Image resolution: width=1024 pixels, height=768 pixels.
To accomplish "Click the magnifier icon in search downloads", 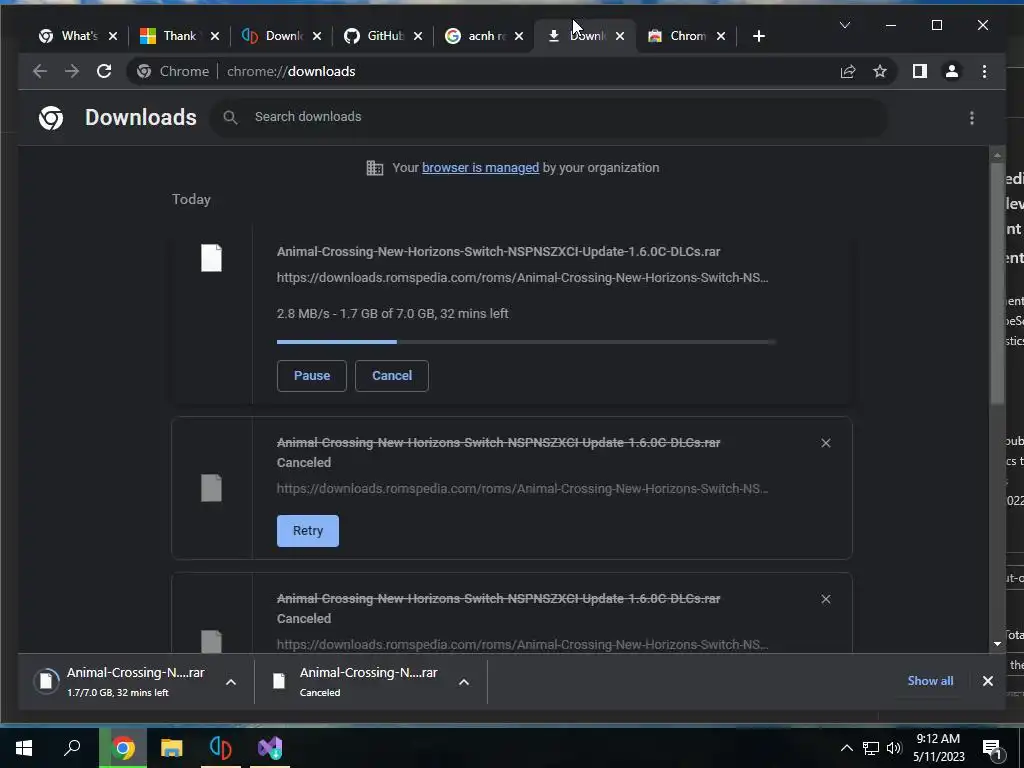I will [230, 117].
